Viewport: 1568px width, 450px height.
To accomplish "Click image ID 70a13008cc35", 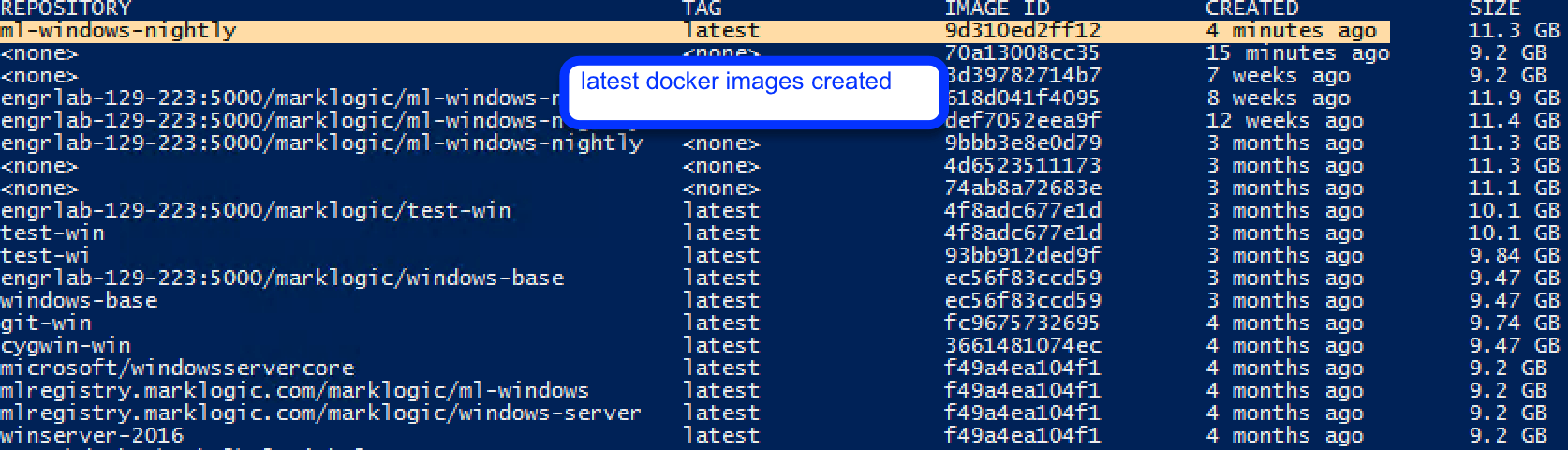I will click(1021, 53).
